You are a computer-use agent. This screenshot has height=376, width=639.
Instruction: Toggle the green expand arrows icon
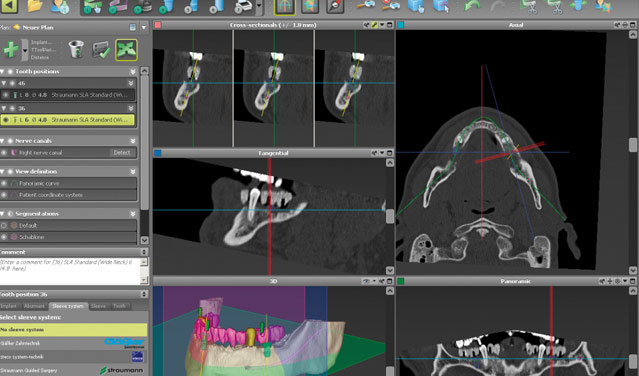point(126,50)
